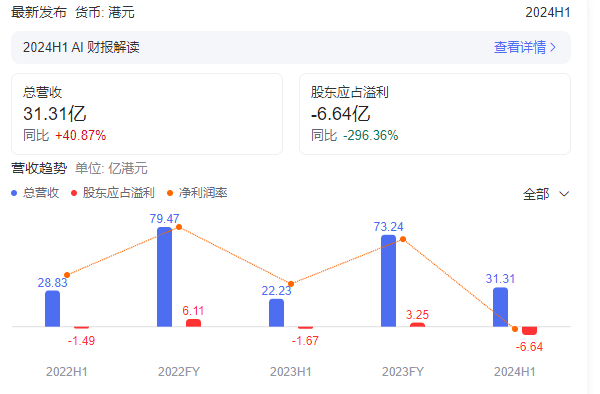Click the orange margin point above 2022FY
The image size is (600, 394).
pyautogui.click(x=179, y=227)
